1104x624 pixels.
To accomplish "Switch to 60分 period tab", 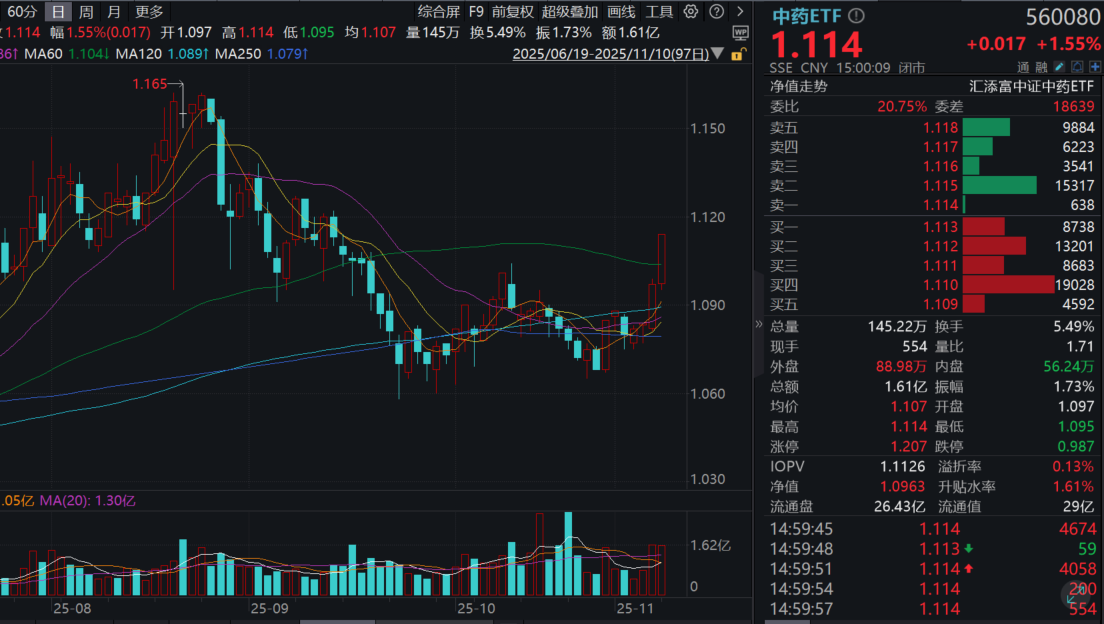I will (21, 11).
